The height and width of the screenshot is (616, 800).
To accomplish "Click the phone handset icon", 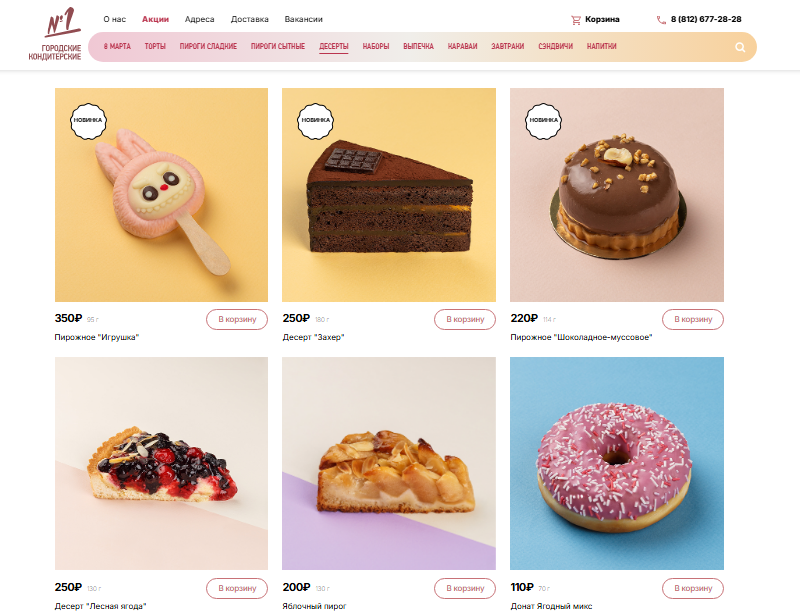I will tap(661, 20).
